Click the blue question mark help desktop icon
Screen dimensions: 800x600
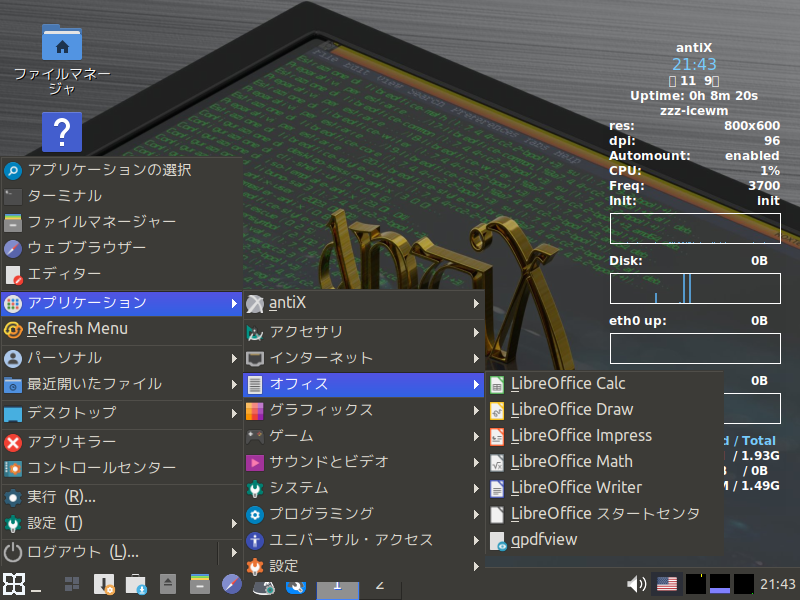click(x=62, y=132)
